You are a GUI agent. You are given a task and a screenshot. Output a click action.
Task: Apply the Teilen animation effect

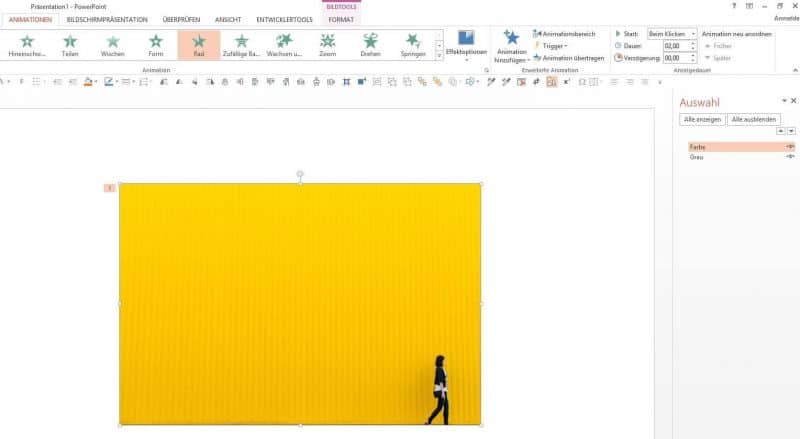(x=70, y=45)
